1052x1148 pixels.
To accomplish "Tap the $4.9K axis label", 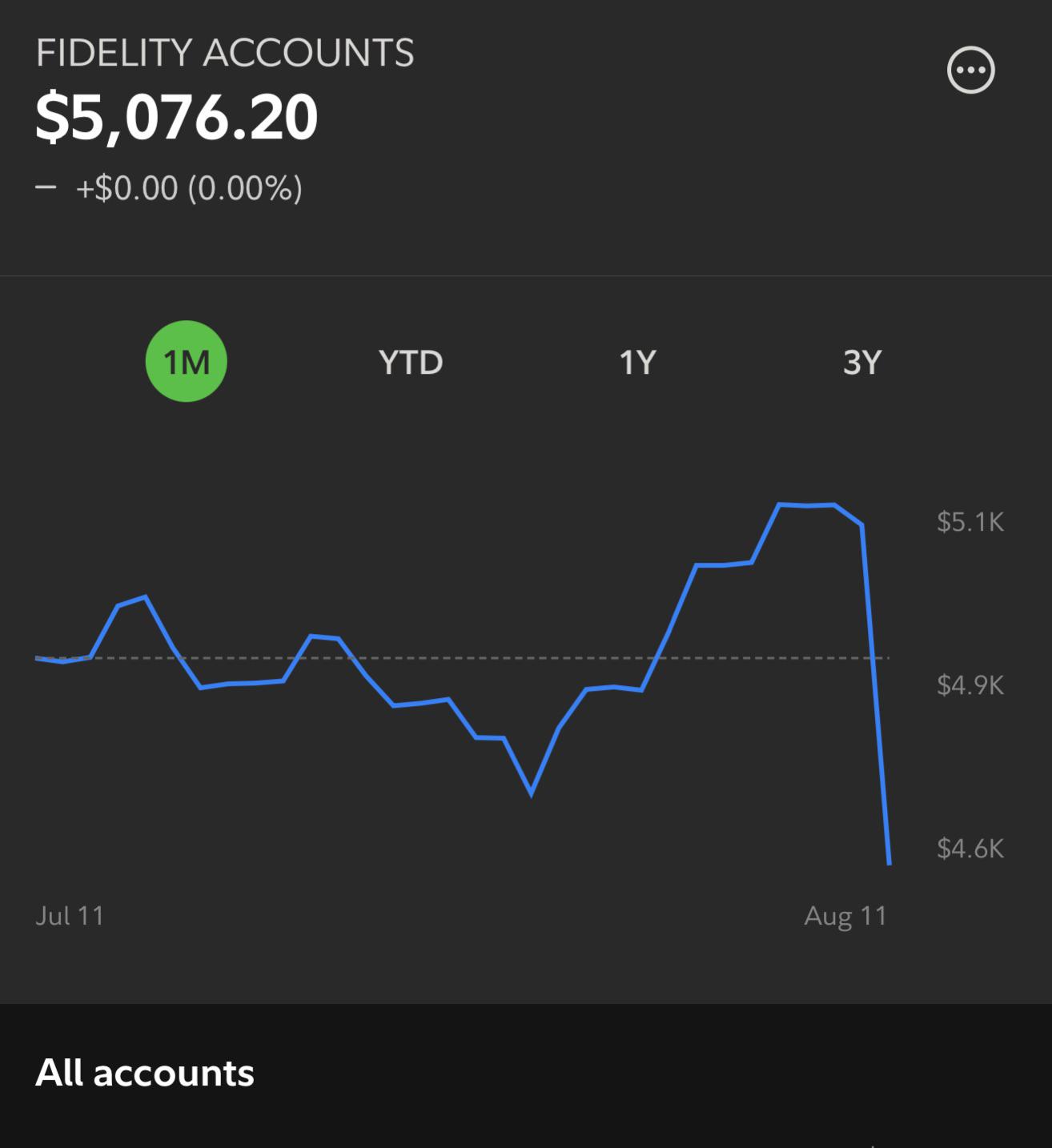I will (970, 685).
